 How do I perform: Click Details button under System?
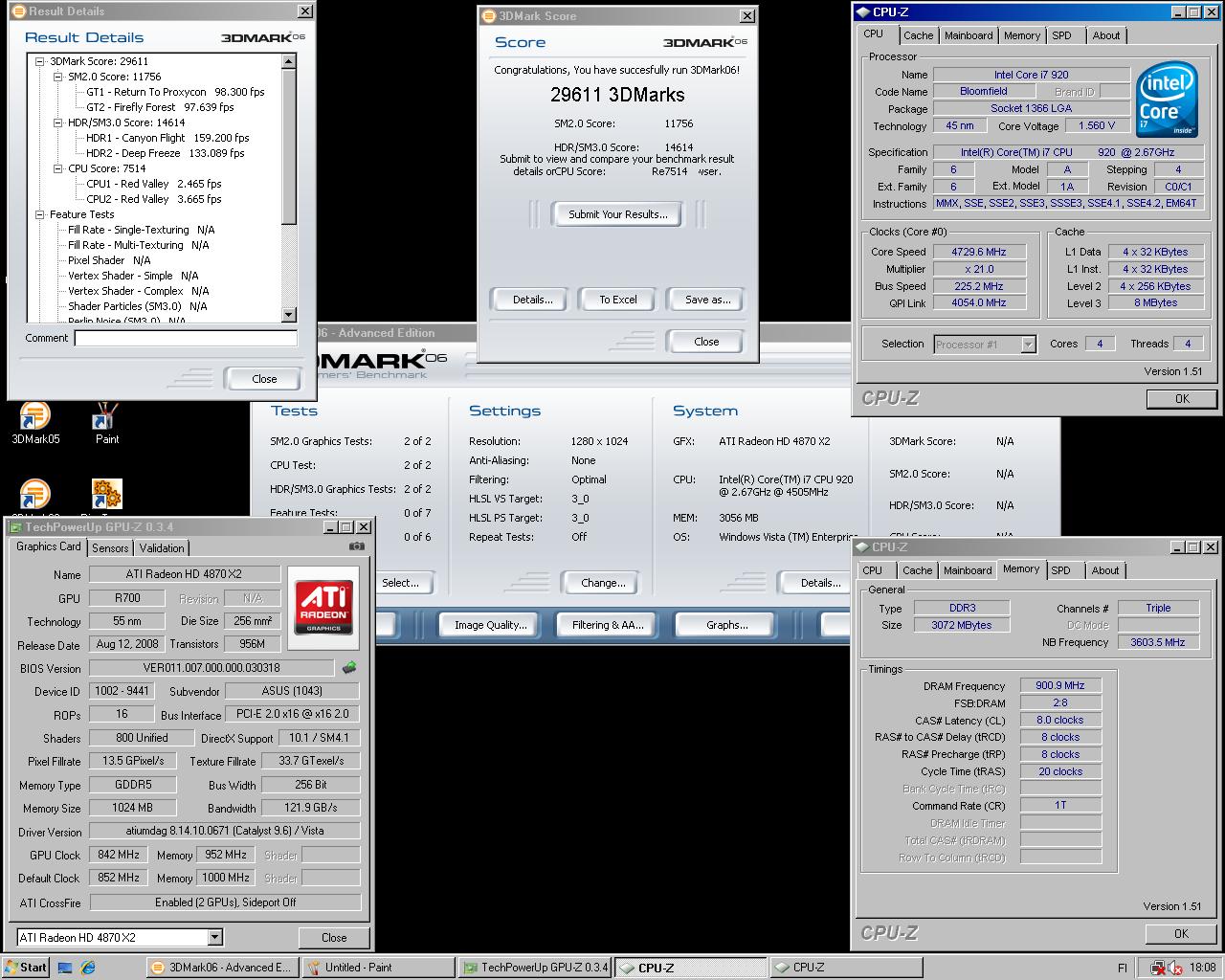pyautogui.click(x=820, y=583)
